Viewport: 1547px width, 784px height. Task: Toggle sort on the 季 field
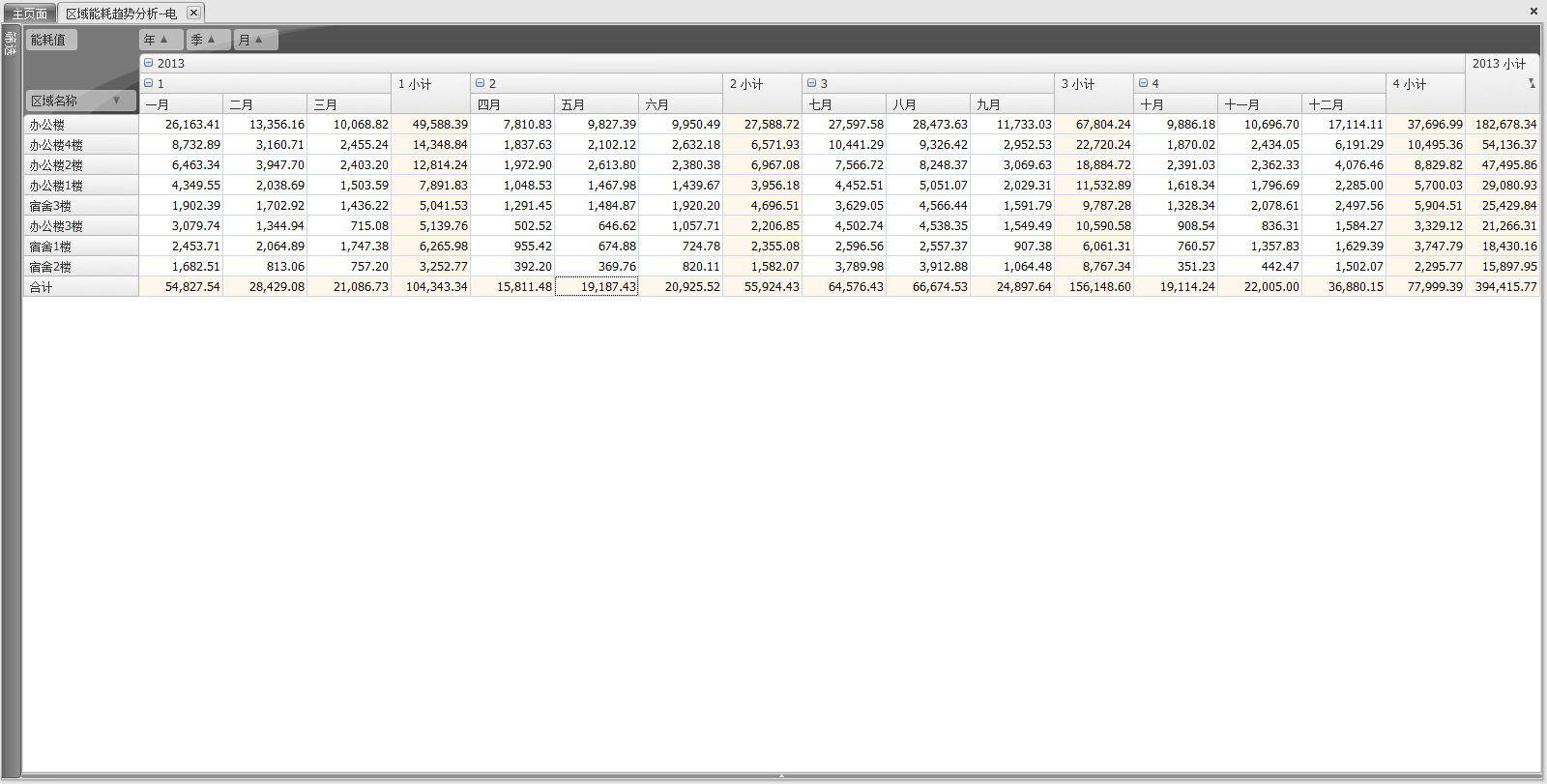click(208, 40)
